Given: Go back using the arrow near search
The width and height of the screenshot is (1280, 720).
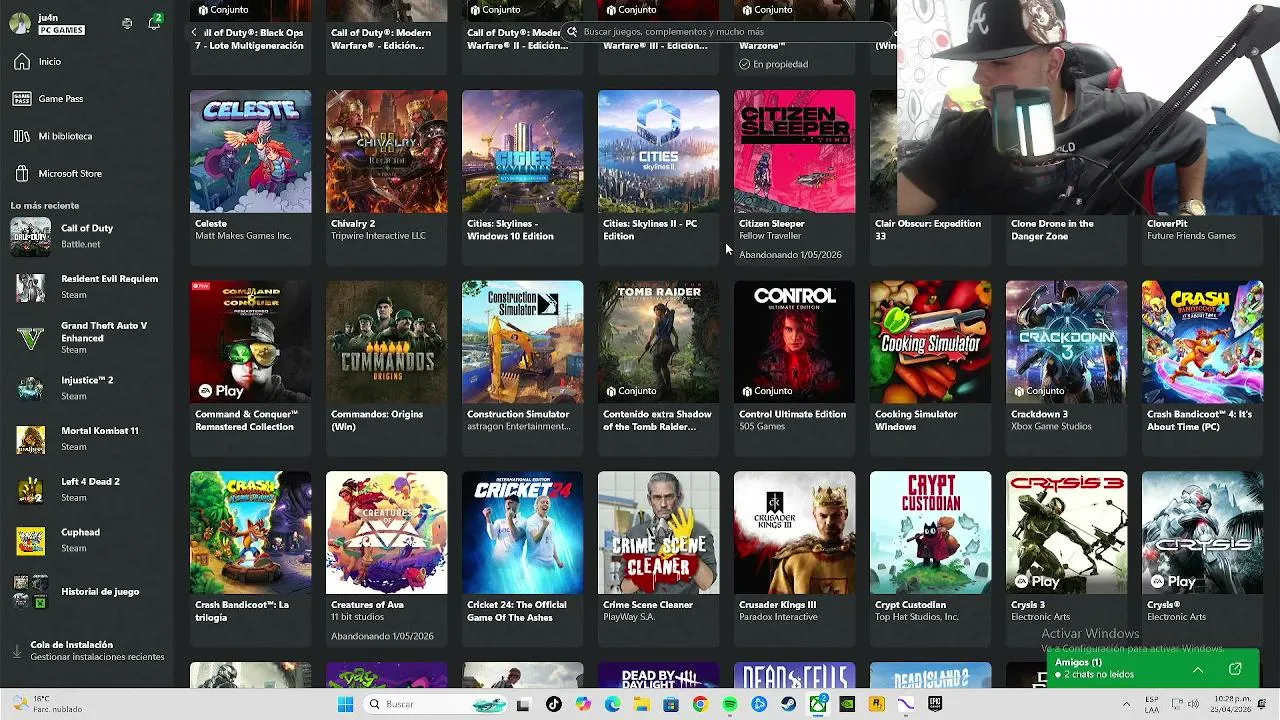Looking at the screenshot, I should coord(194,32).
